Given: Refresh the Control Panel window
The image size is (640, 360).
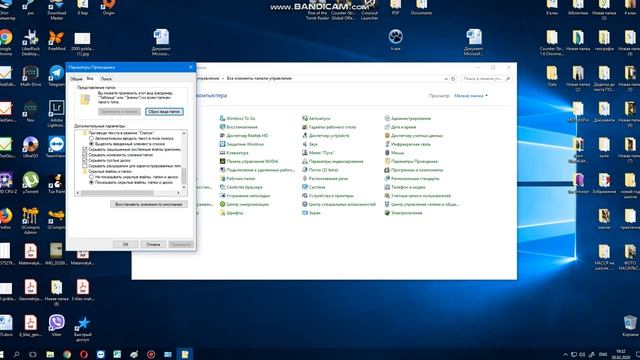Looking at the screenshot, I should 453,79.
